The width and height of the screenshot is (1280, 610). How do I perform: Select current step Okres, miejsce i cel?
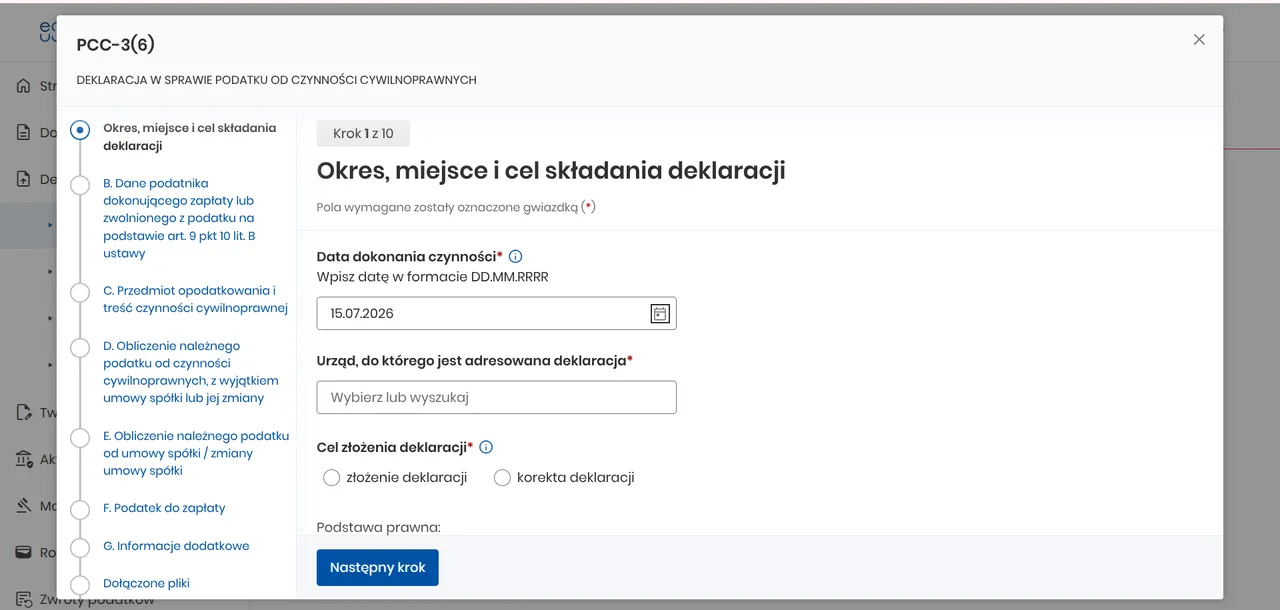(190, 137)
